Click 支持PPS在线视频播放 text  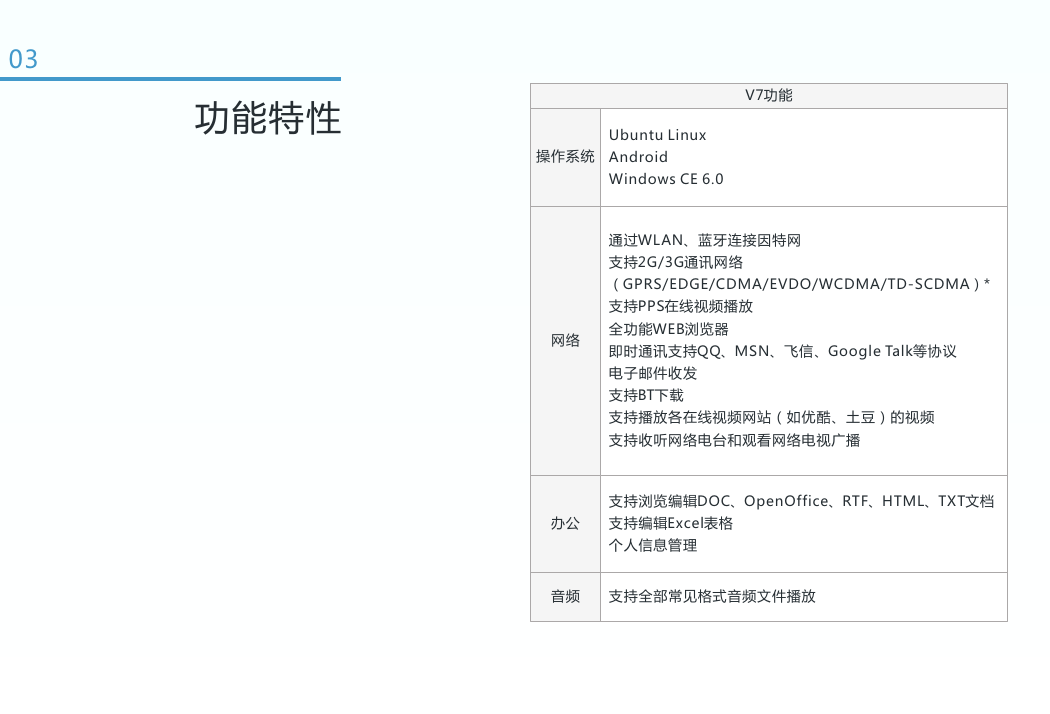681,306
